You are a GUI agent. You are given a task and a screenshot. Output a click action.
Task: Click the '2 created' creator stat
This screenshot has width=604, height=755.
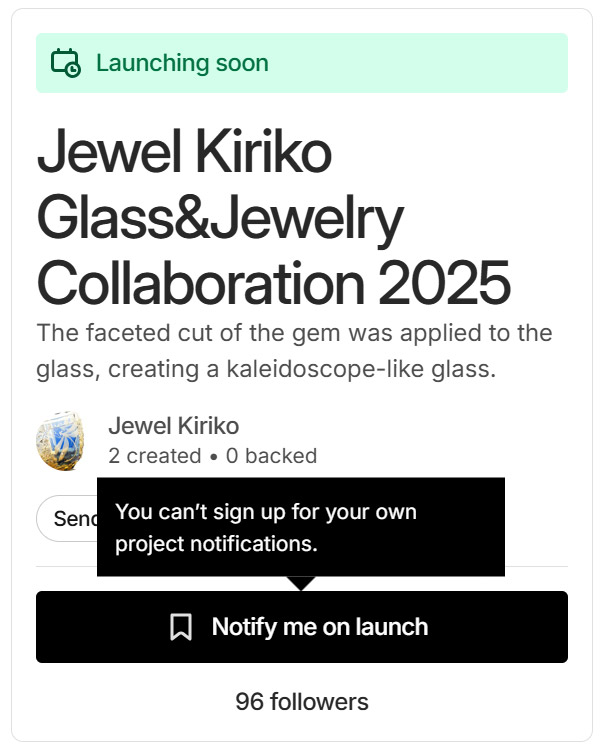155,456
